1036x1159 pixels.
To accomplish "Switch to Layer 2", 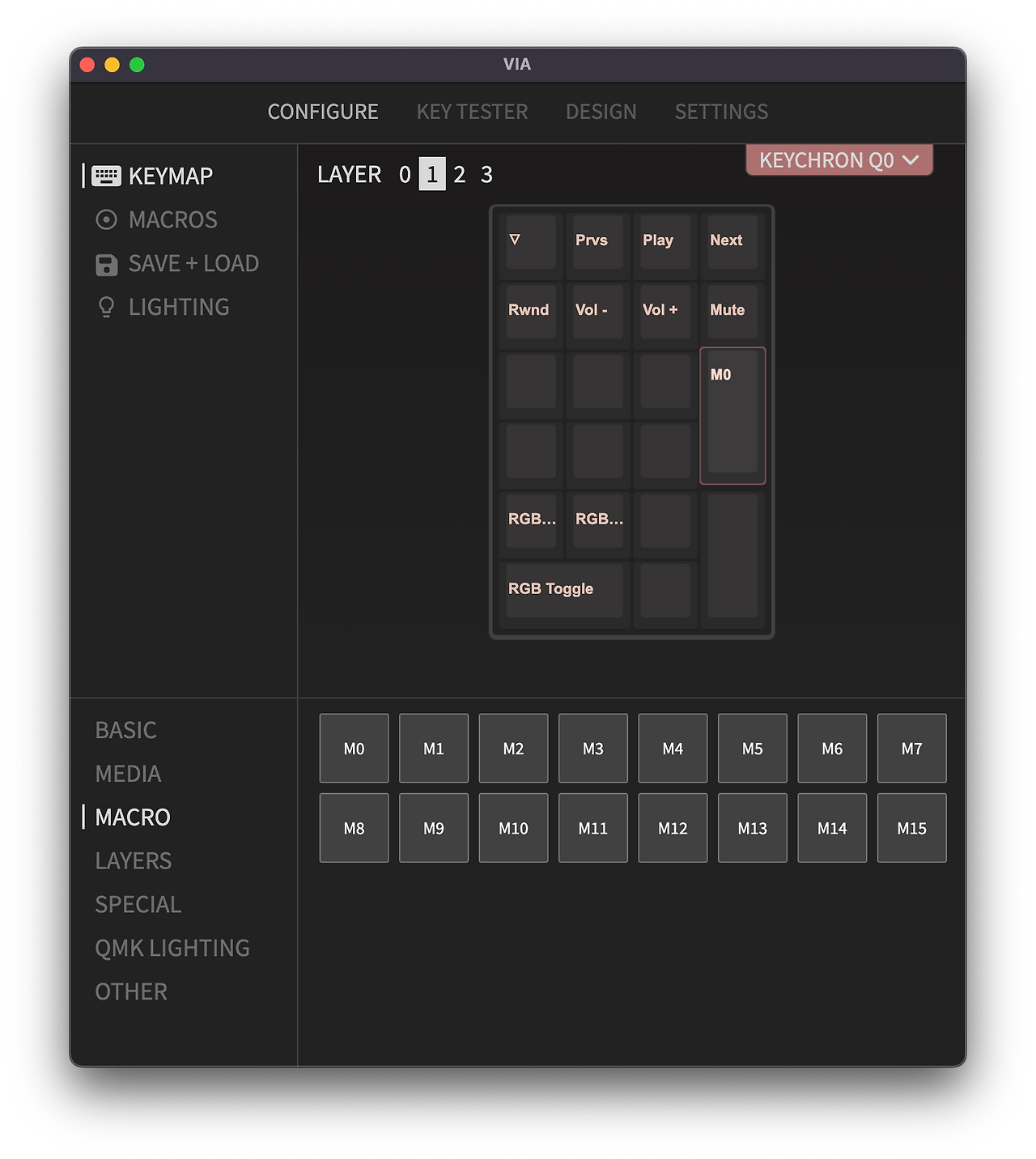I will point(459,174).
